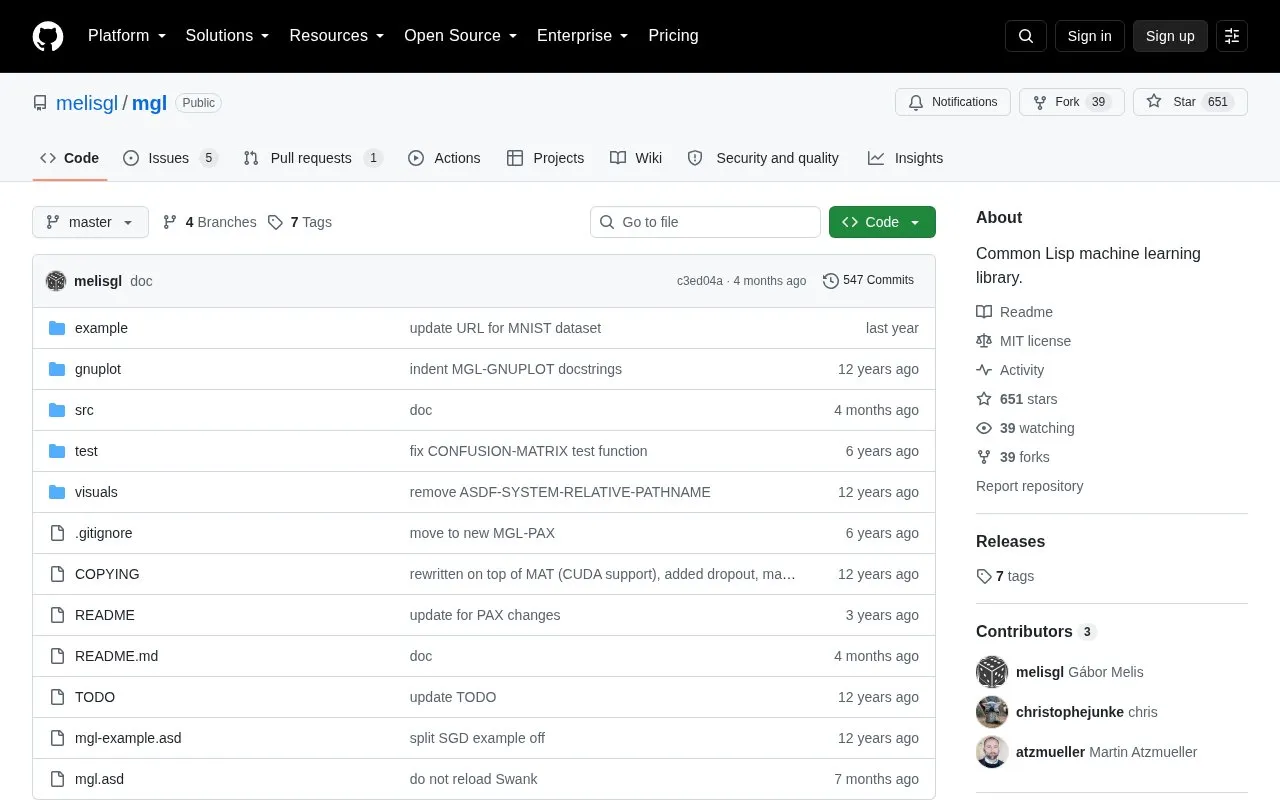The image size is (1280, 800).
Task: Click the Report repository link
Action: coord(1029,486)
